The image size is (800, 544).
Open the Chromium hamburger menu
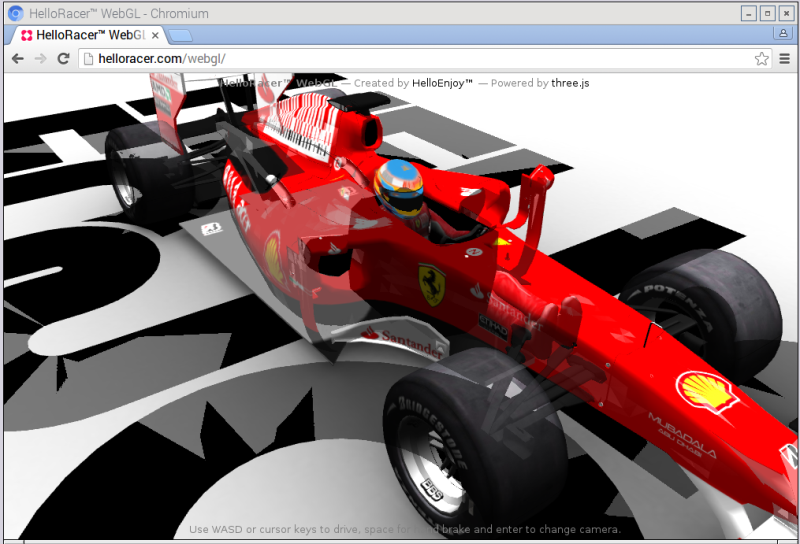click(785, 59)
